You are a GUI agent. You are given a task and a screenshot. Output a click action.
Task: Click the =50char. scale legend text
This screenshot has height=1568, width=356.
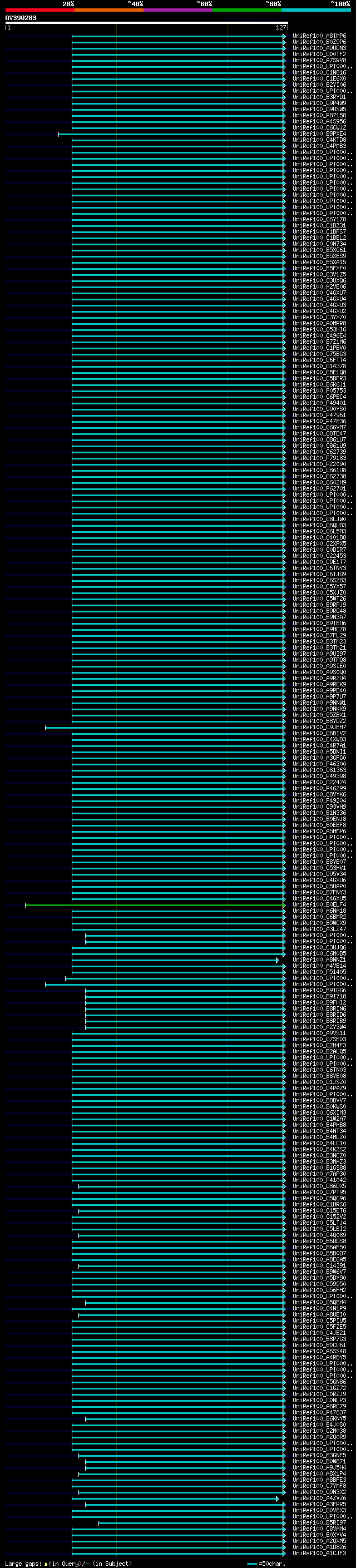[271, 1563]
